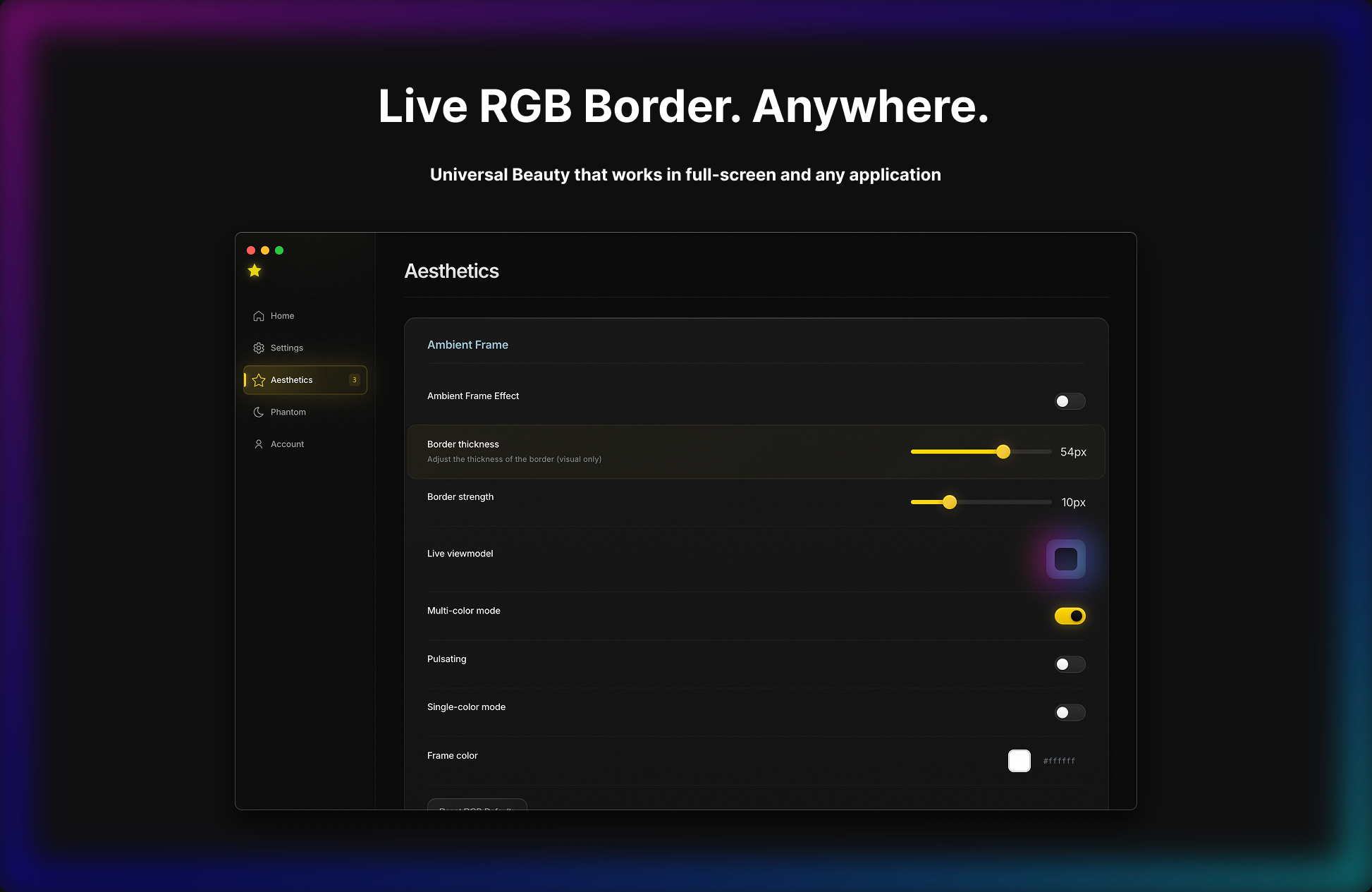Open the white Frame color swatch
Screen dimensions: 1372x892
[x=1019, y=761]
